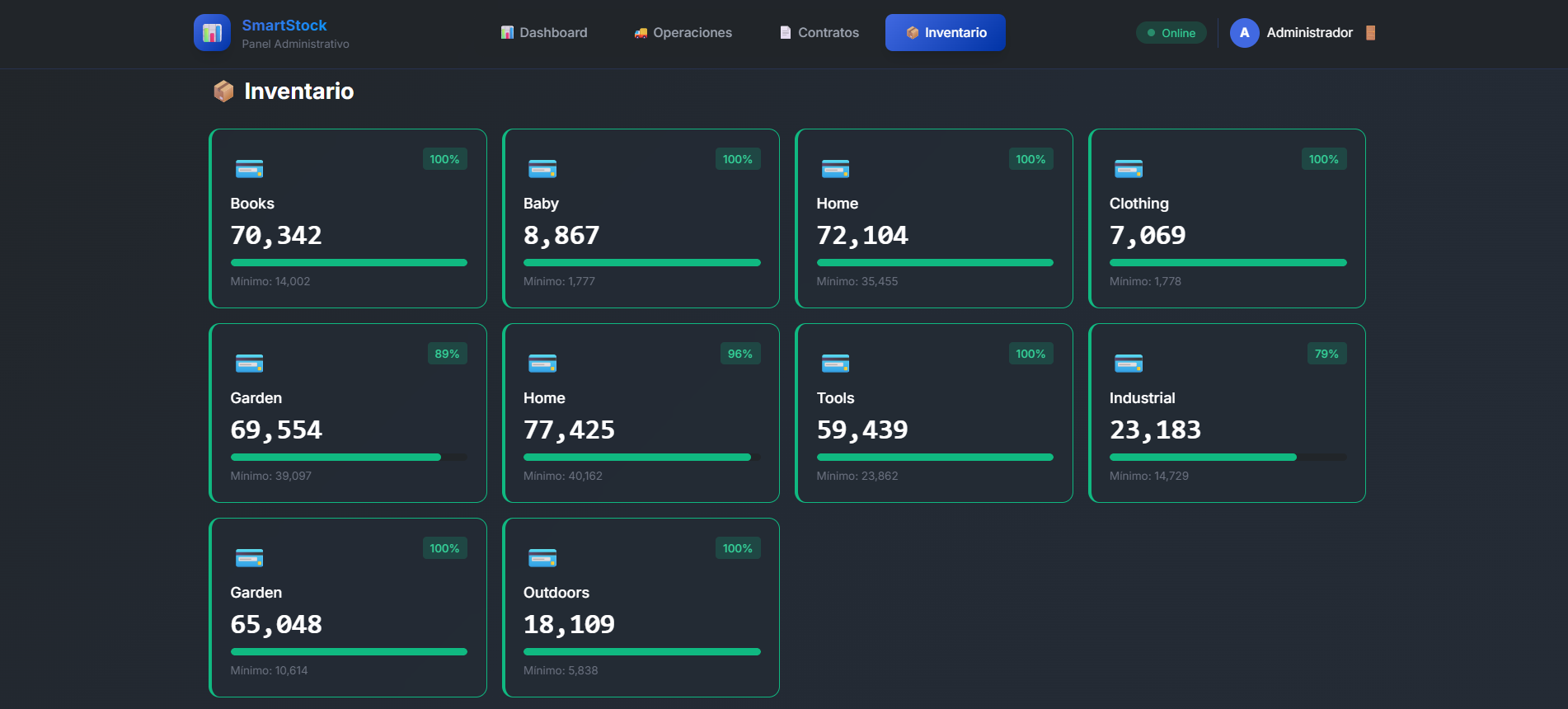Click the 100% badge on Clothing card
1568x709 pixels.
(x=1324, y=159)
